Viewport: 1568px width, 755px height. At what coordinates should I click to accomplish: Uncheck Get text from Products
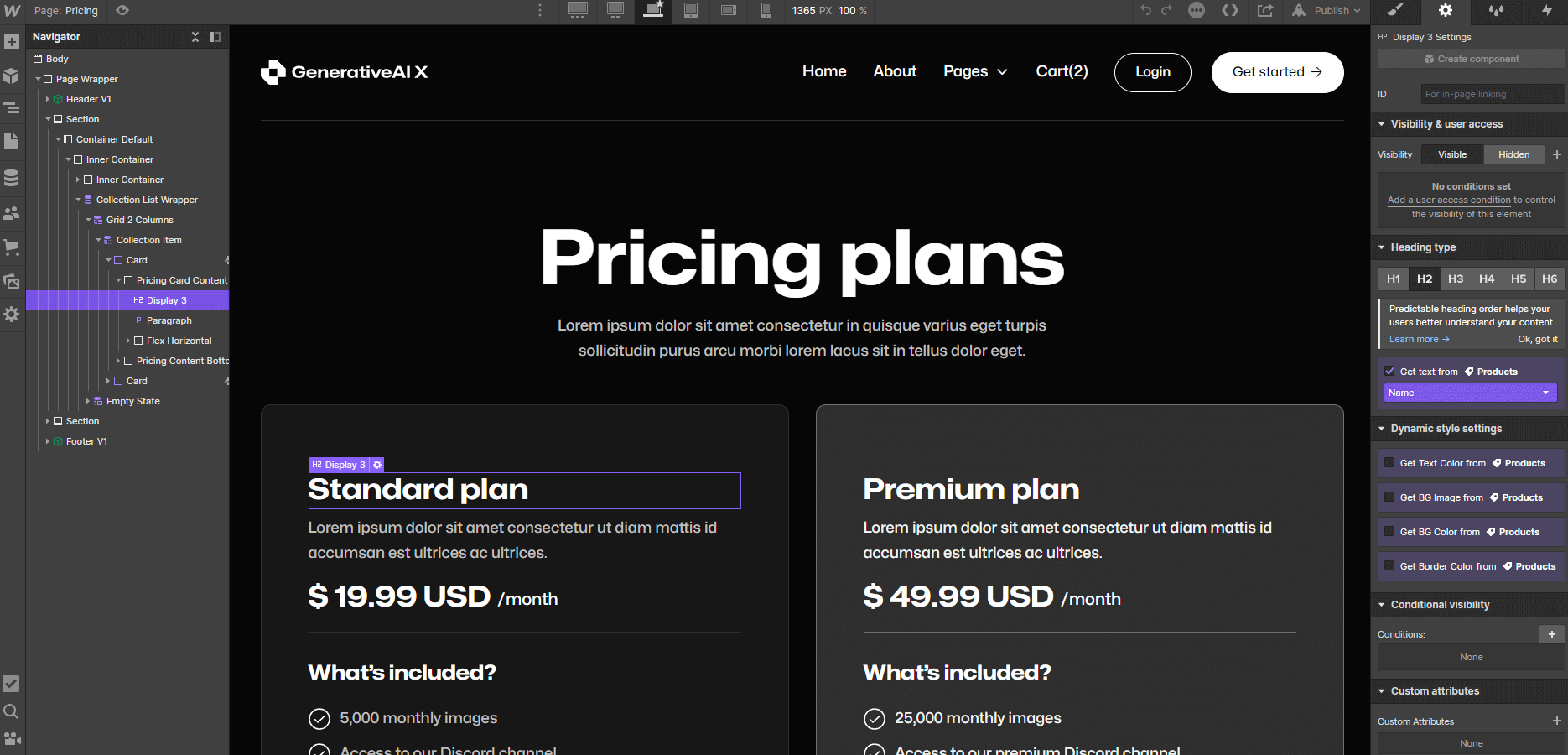pos(1391,370)
